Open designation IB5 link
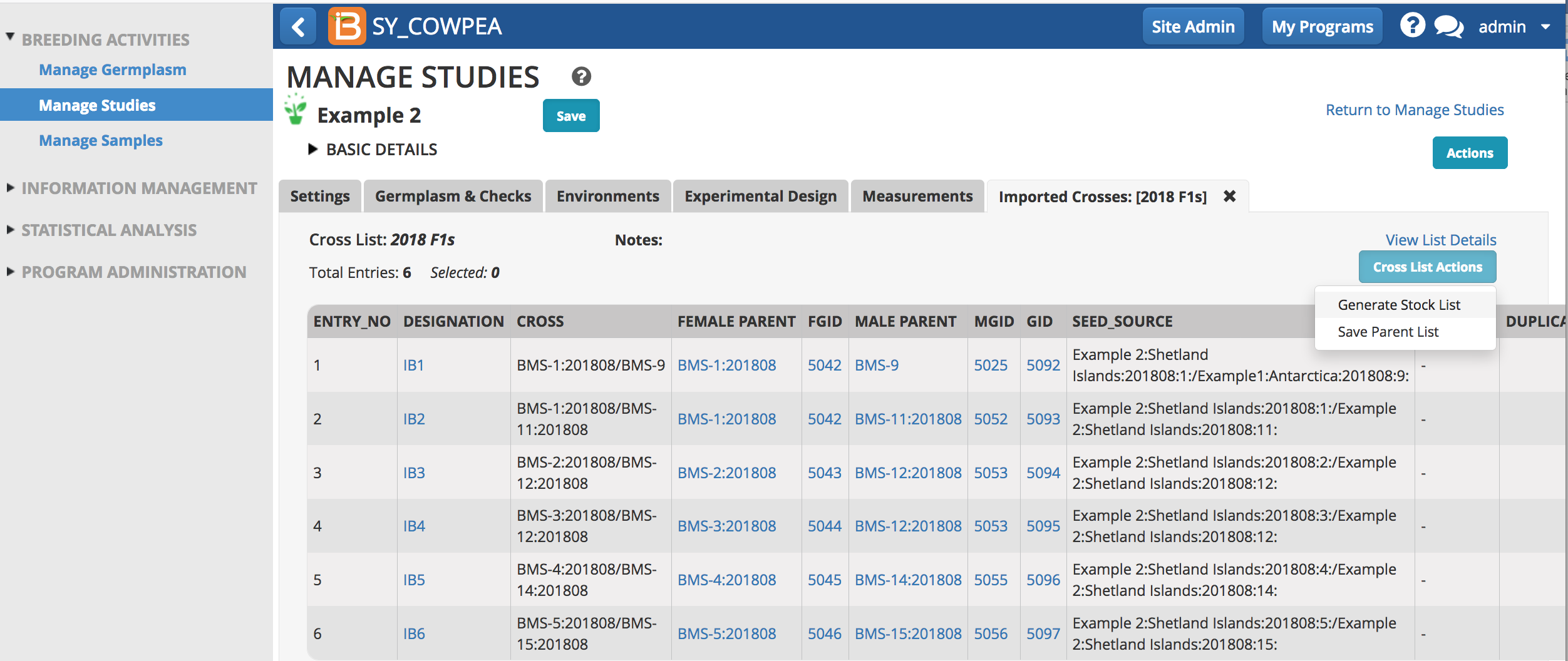 pyautogui.click(x=414, y=580)
